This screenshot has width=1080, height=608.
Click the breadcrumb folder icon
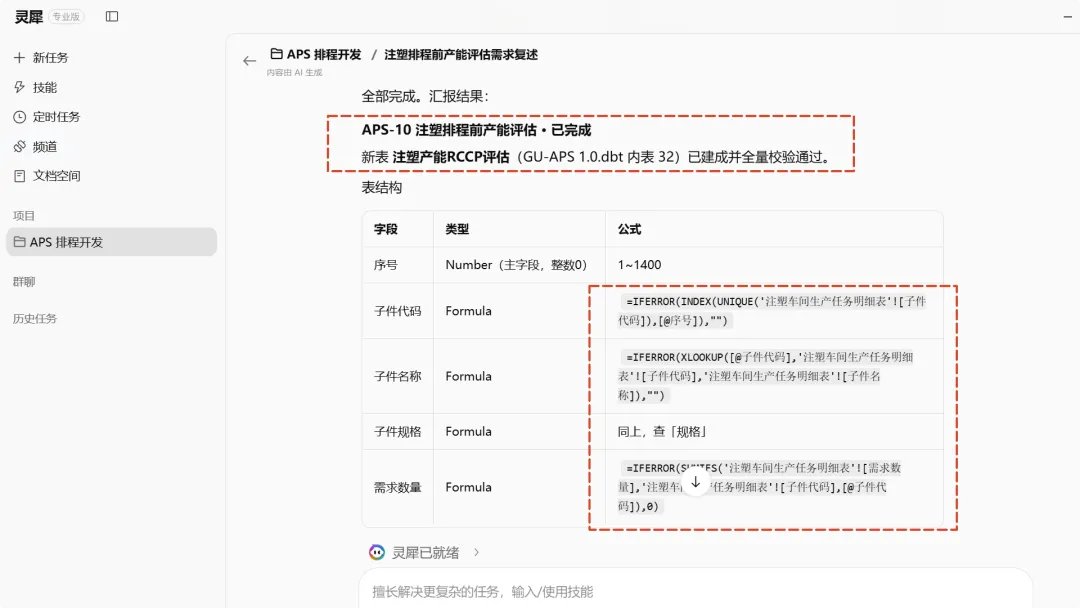coord(276,54)
